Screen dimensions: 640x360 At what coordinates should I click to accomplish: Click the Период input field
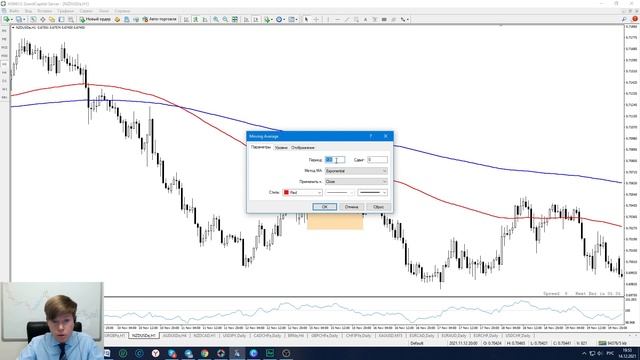coord(335,160)
